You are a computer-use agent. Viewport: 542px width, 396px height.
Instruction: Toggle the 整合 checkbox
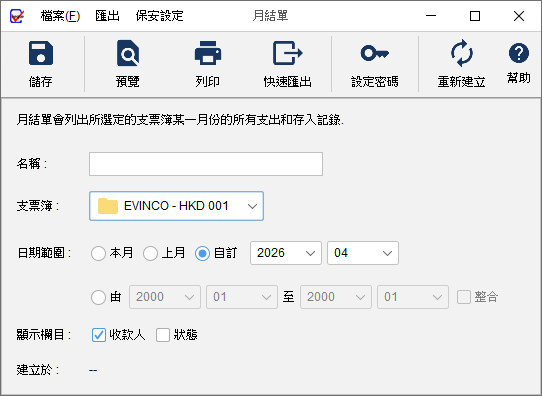[x=464, y=297]
